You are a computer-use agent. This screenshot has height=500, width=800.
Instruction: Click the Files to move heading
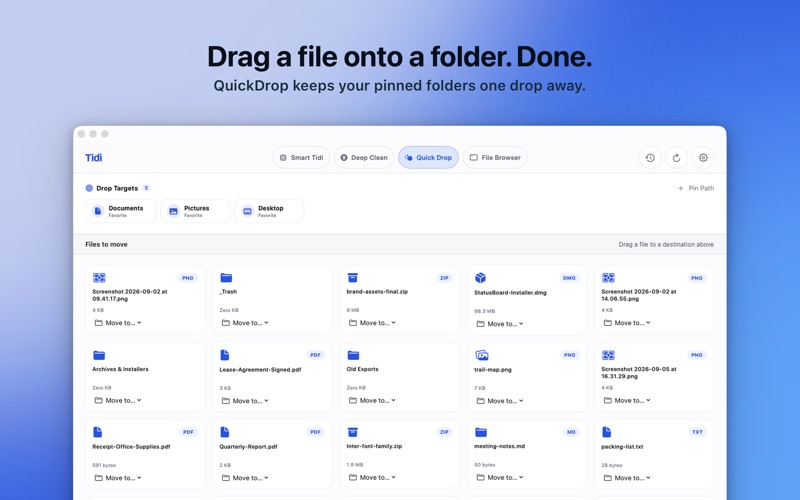pos(106,244)
